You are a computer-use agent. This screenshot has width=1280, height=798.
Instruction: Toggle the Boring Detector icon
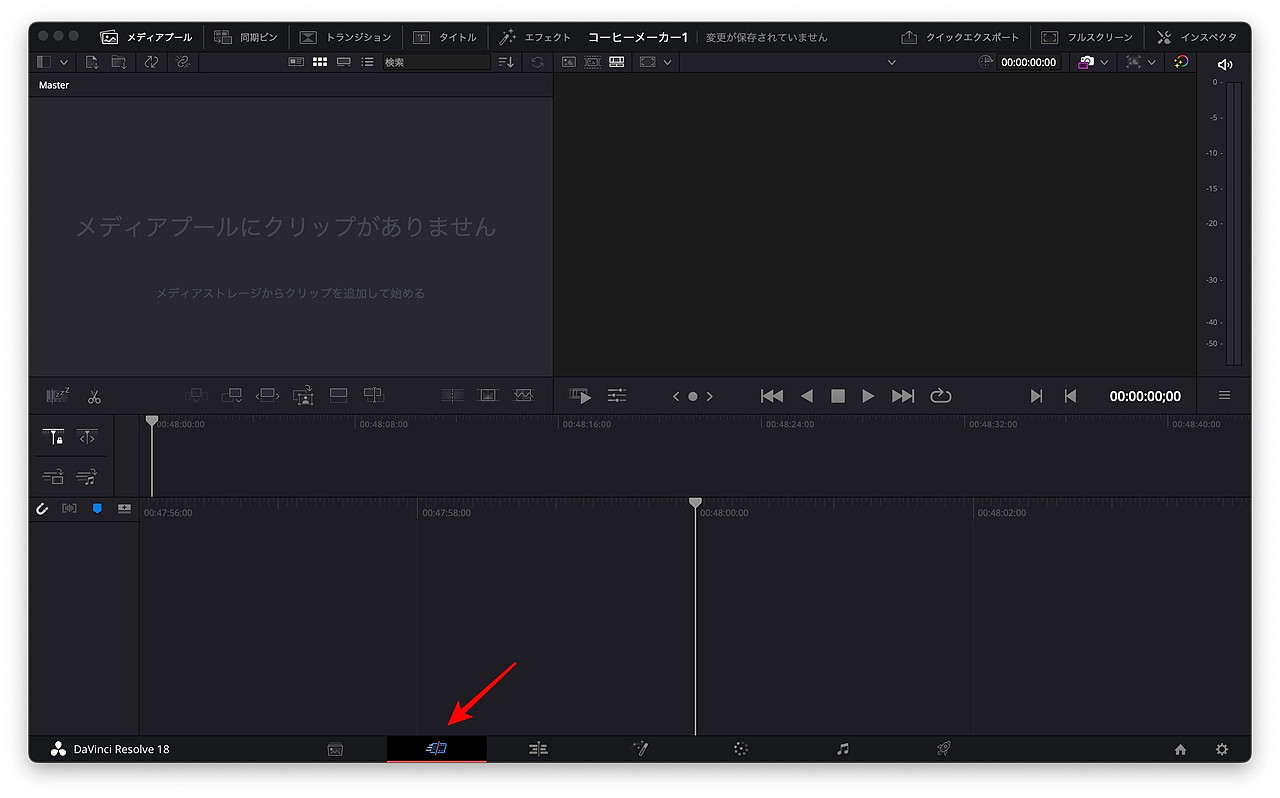tap(58, 396)
